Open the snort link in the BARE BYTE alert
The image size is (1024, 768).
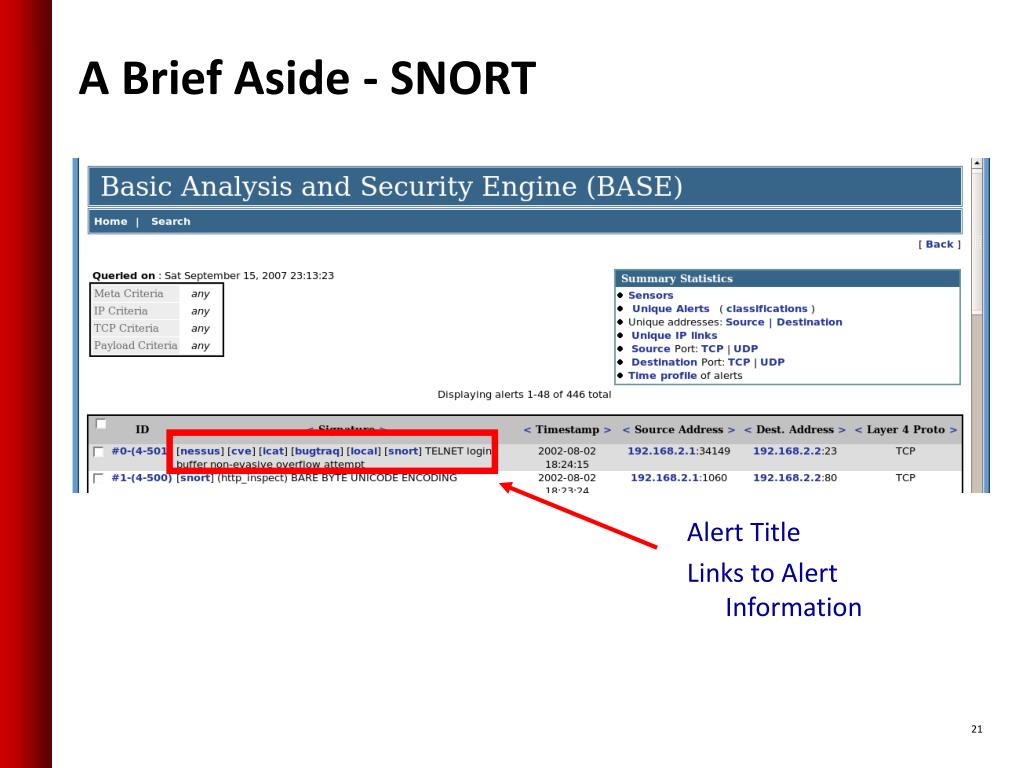[x=195, y=477]
